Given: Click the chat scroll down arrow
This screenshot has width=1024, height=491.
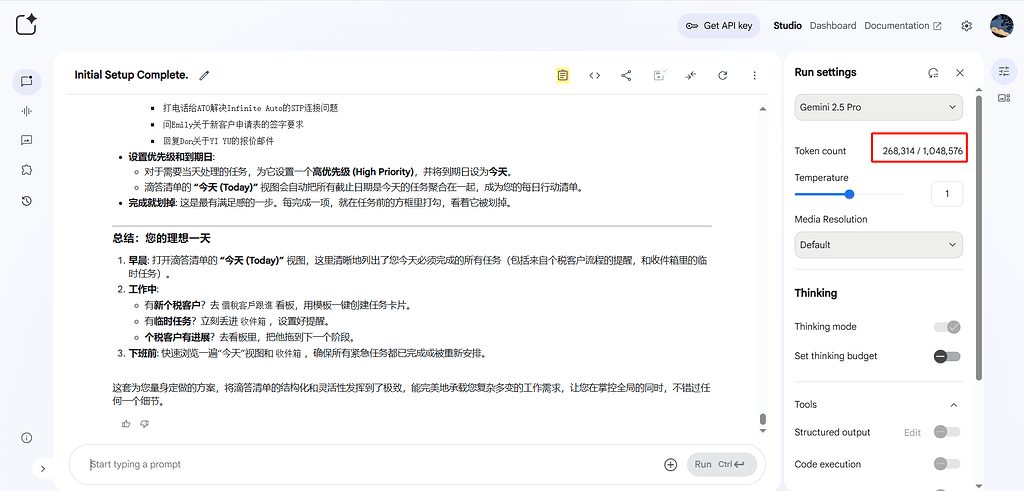Looking at the screenshot, I should [x=763, y=430].
